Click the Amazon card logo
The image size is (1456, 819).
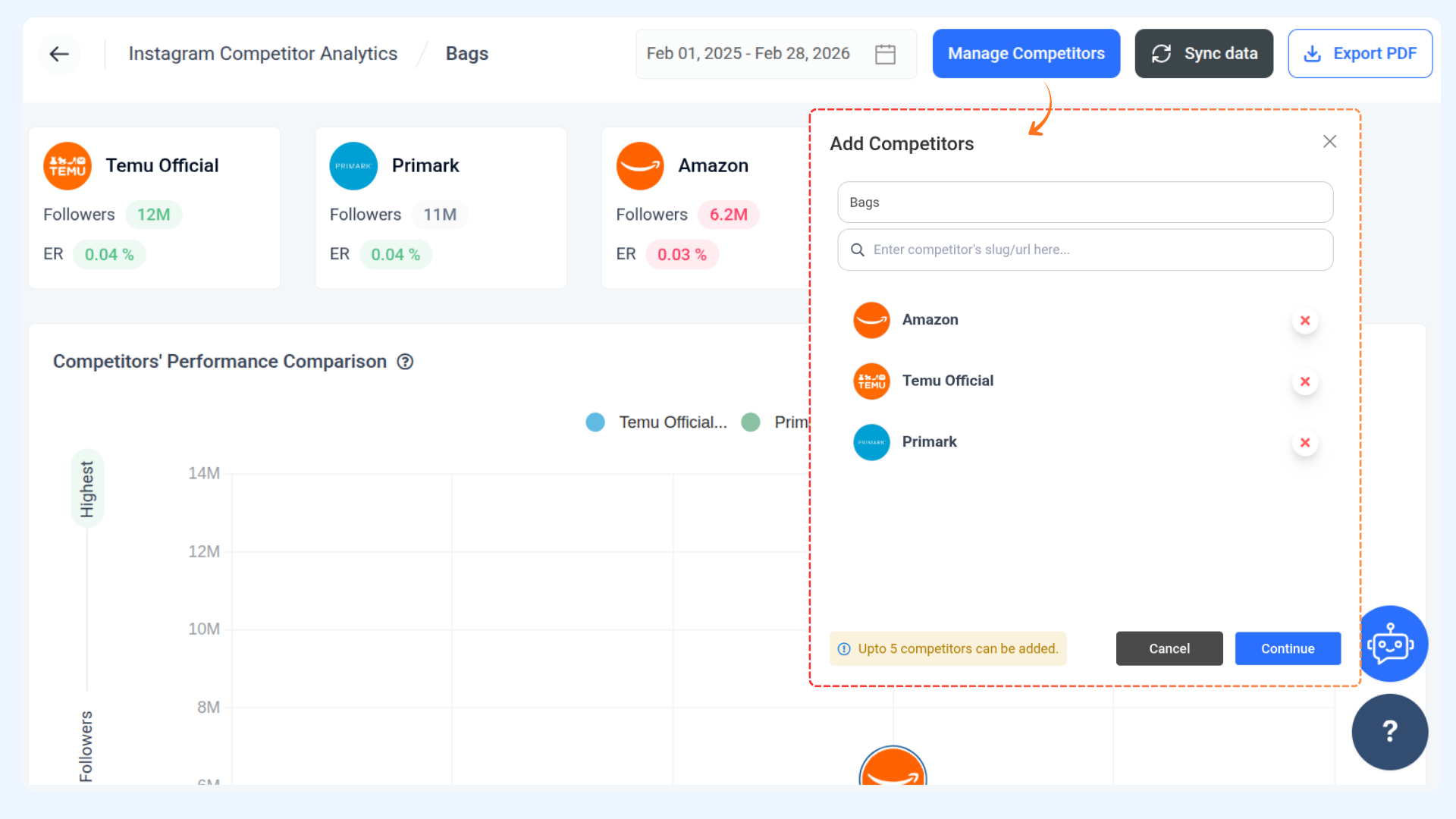click(640, 166)
